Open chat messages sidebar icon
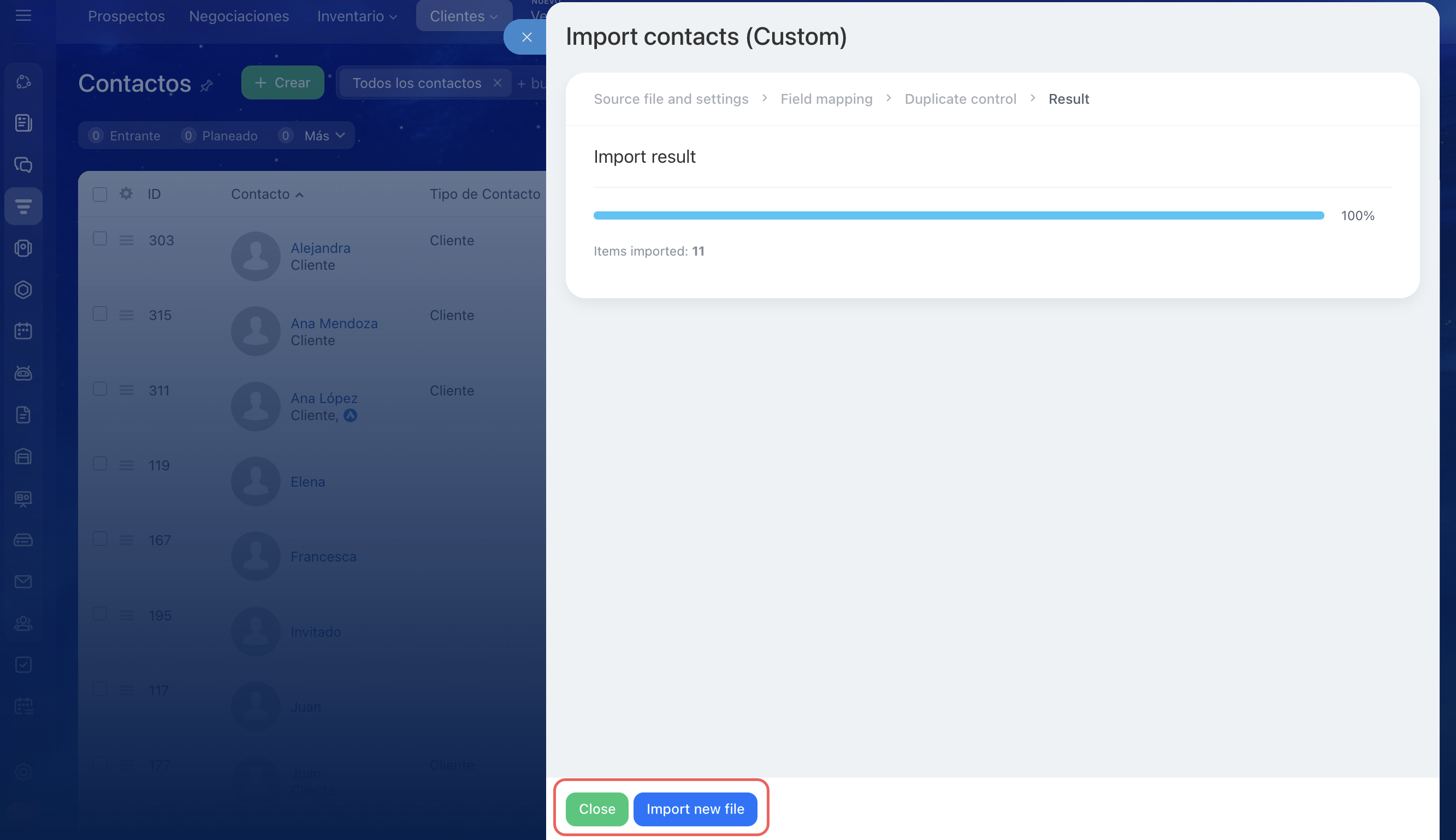Viewport: 1456px width, 840px height. coord(23,165)
